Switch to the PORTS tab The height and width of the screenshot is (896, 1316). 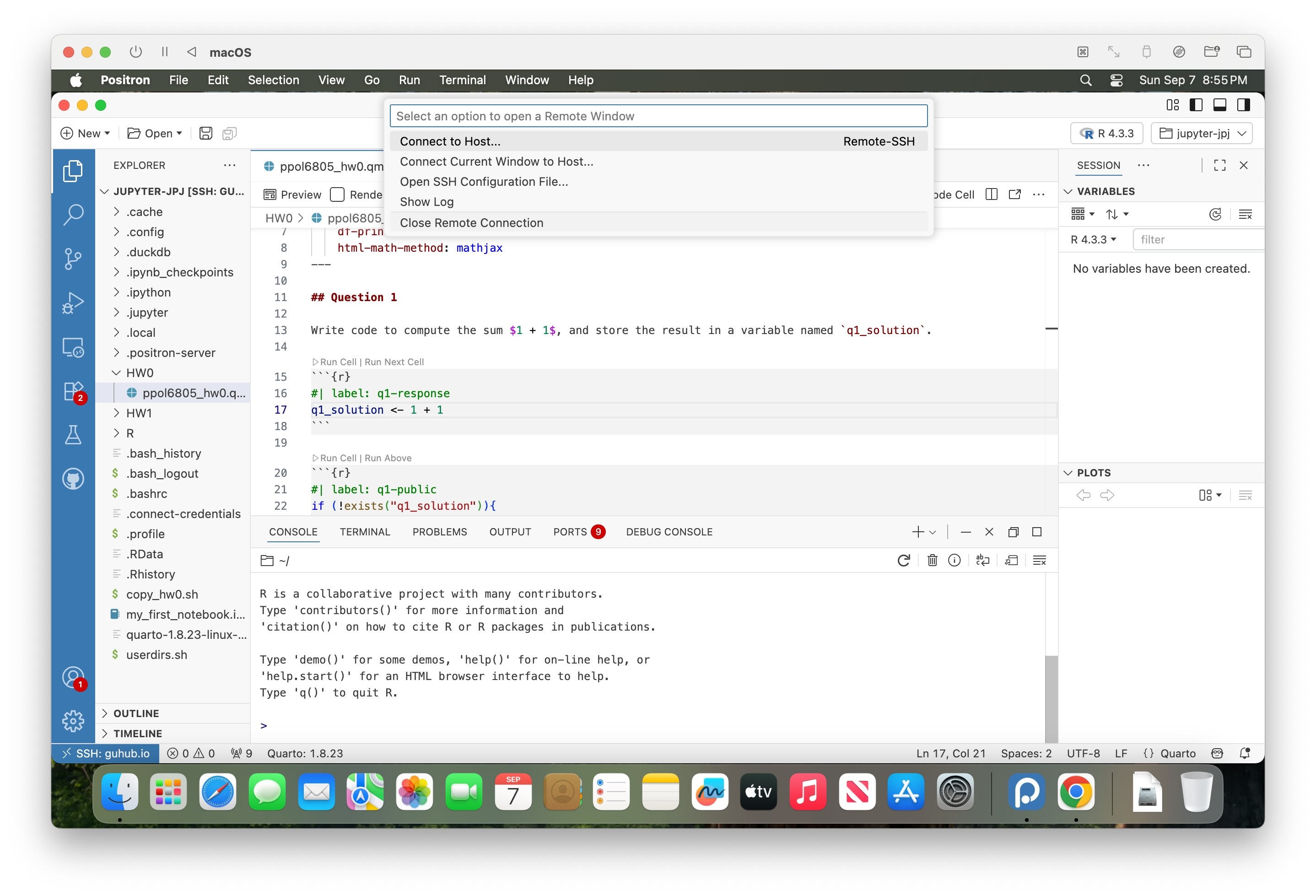579,532
